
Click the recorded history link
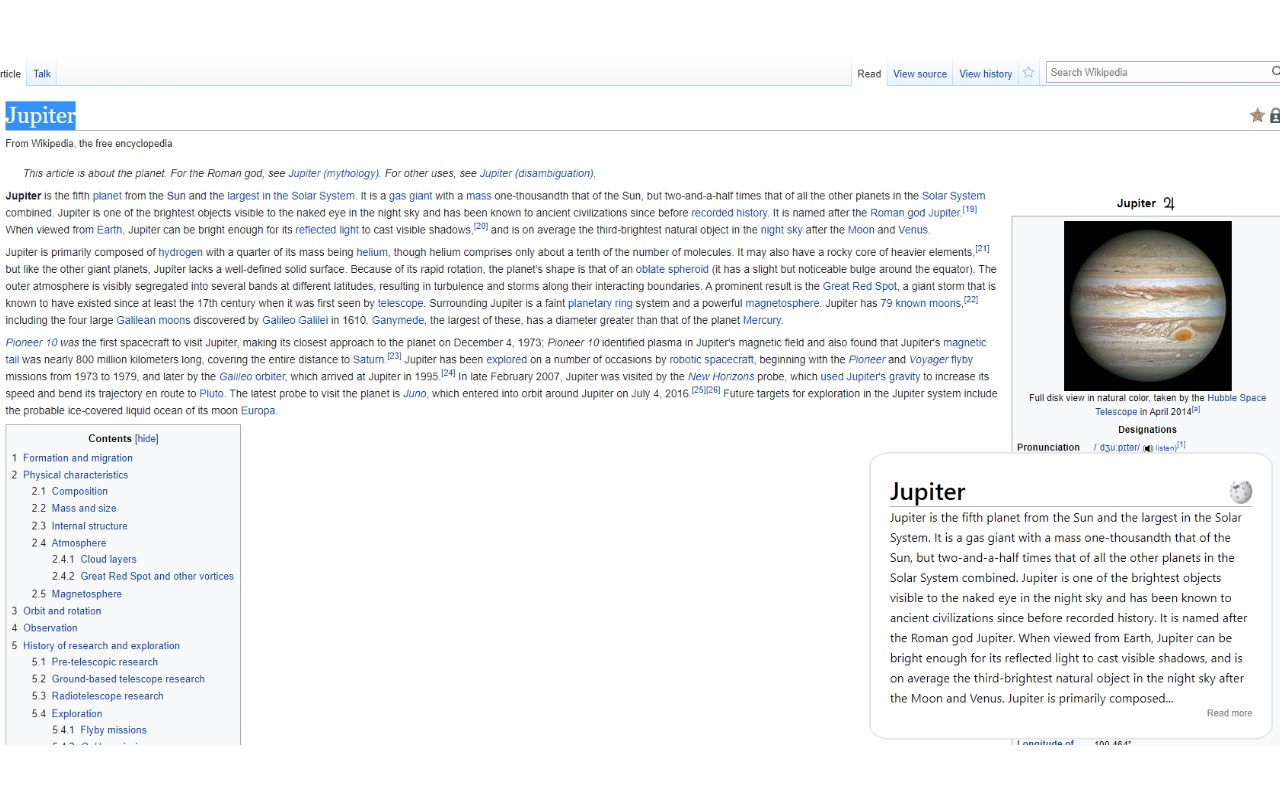[x=729, y=213]
